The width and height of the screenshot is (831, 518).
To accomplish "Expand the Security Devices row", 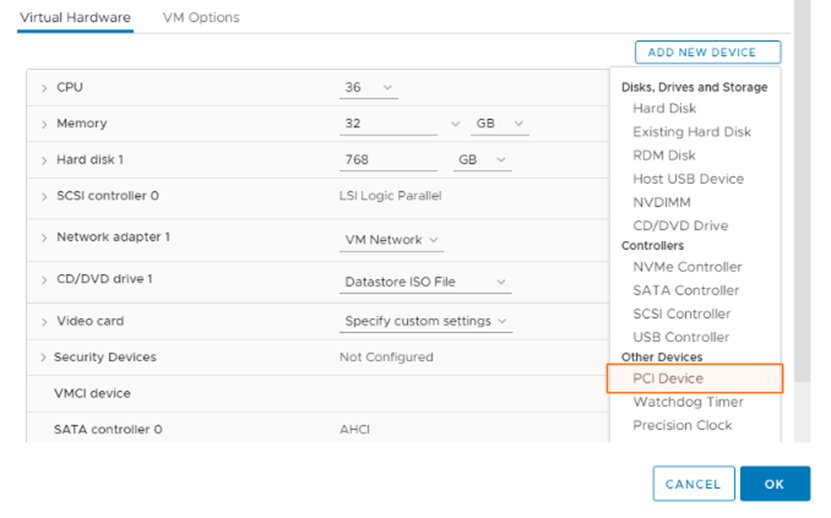I will tap(44, 357).
